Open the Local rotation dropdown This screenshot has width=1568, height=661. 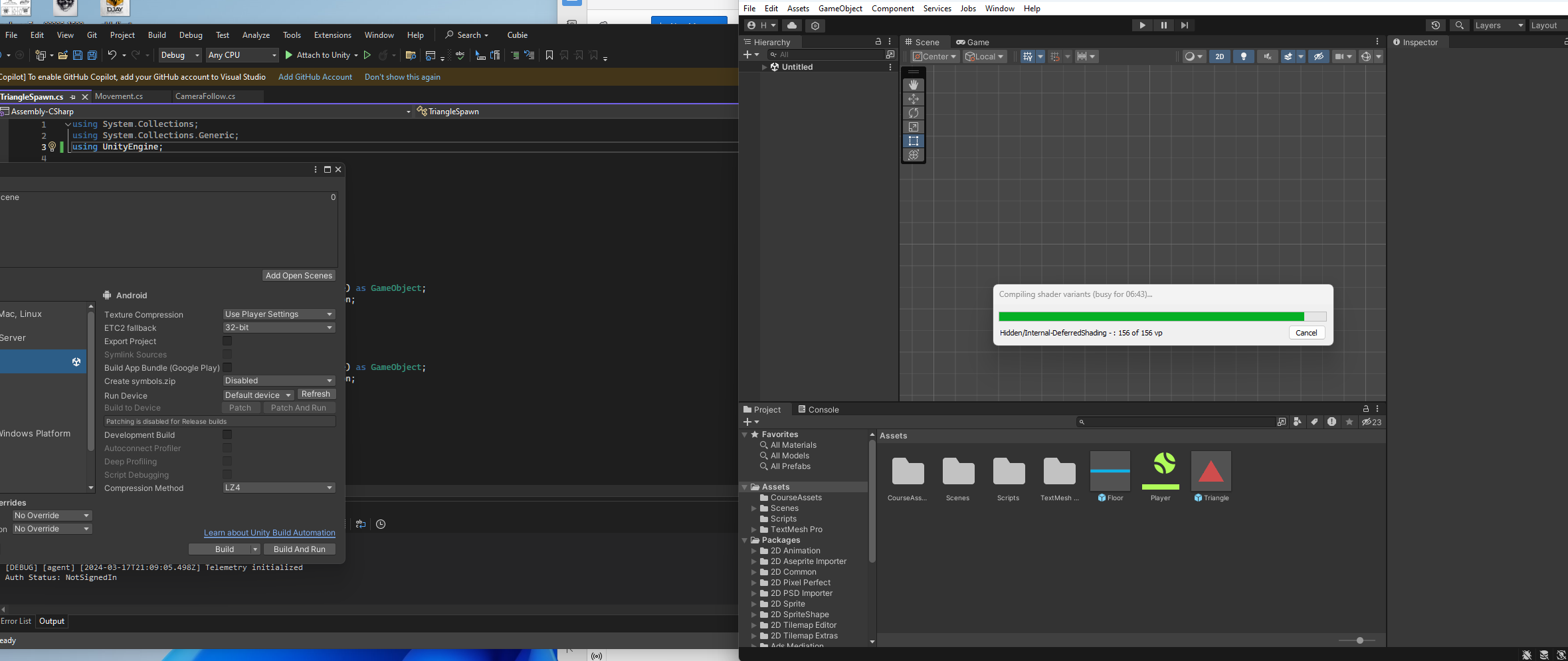point(985,56)
